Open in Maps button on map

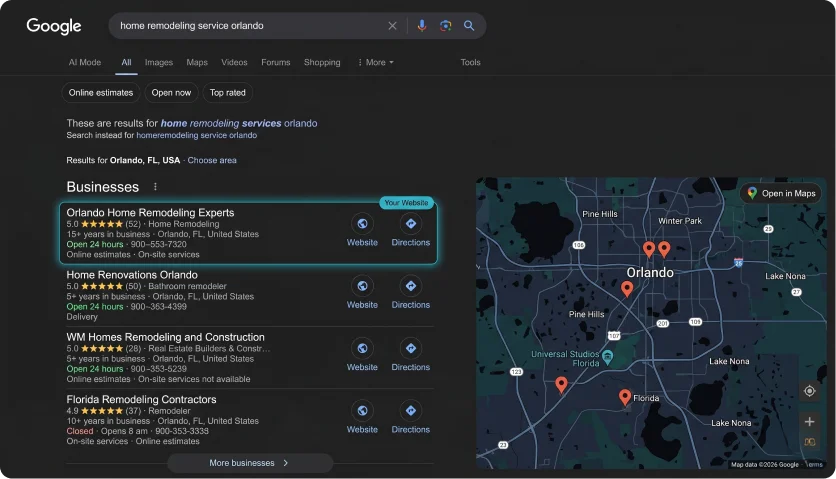(781, 193)
